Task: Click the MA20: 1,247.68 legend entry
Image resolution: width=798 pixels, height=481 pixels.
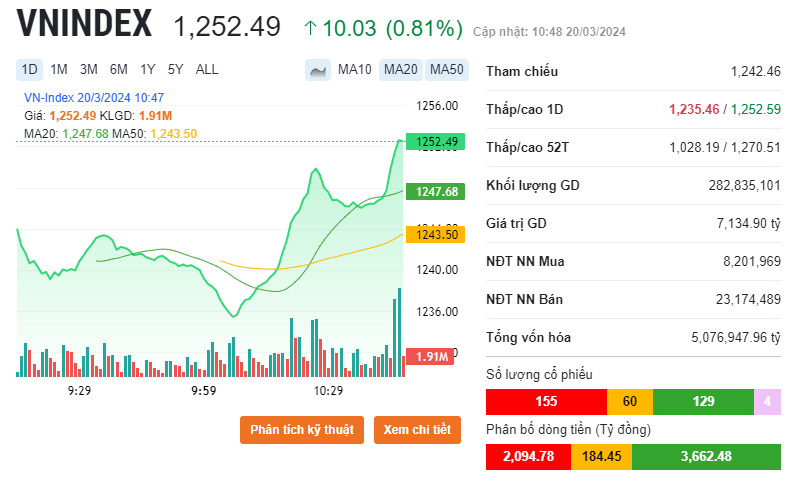Action: coord(66,134)
